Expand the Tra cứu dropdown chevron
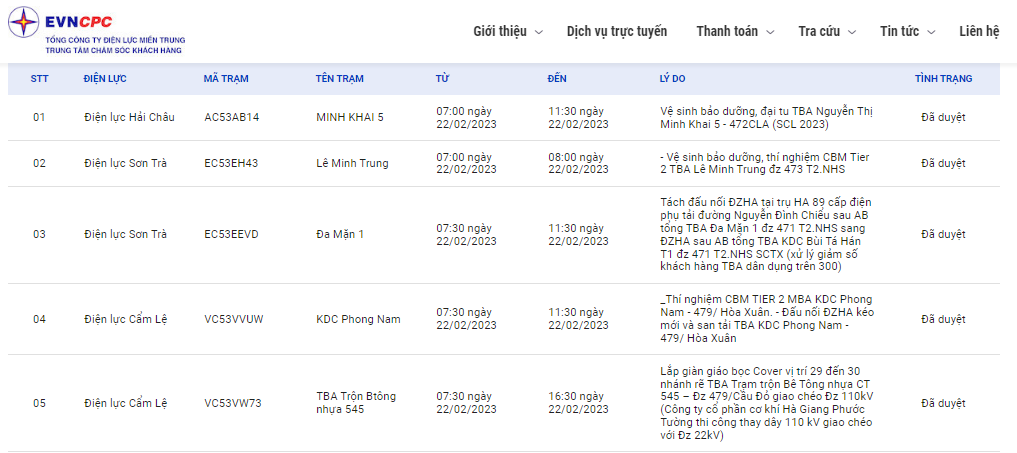Screen dimensions: 1017x453 852,32
